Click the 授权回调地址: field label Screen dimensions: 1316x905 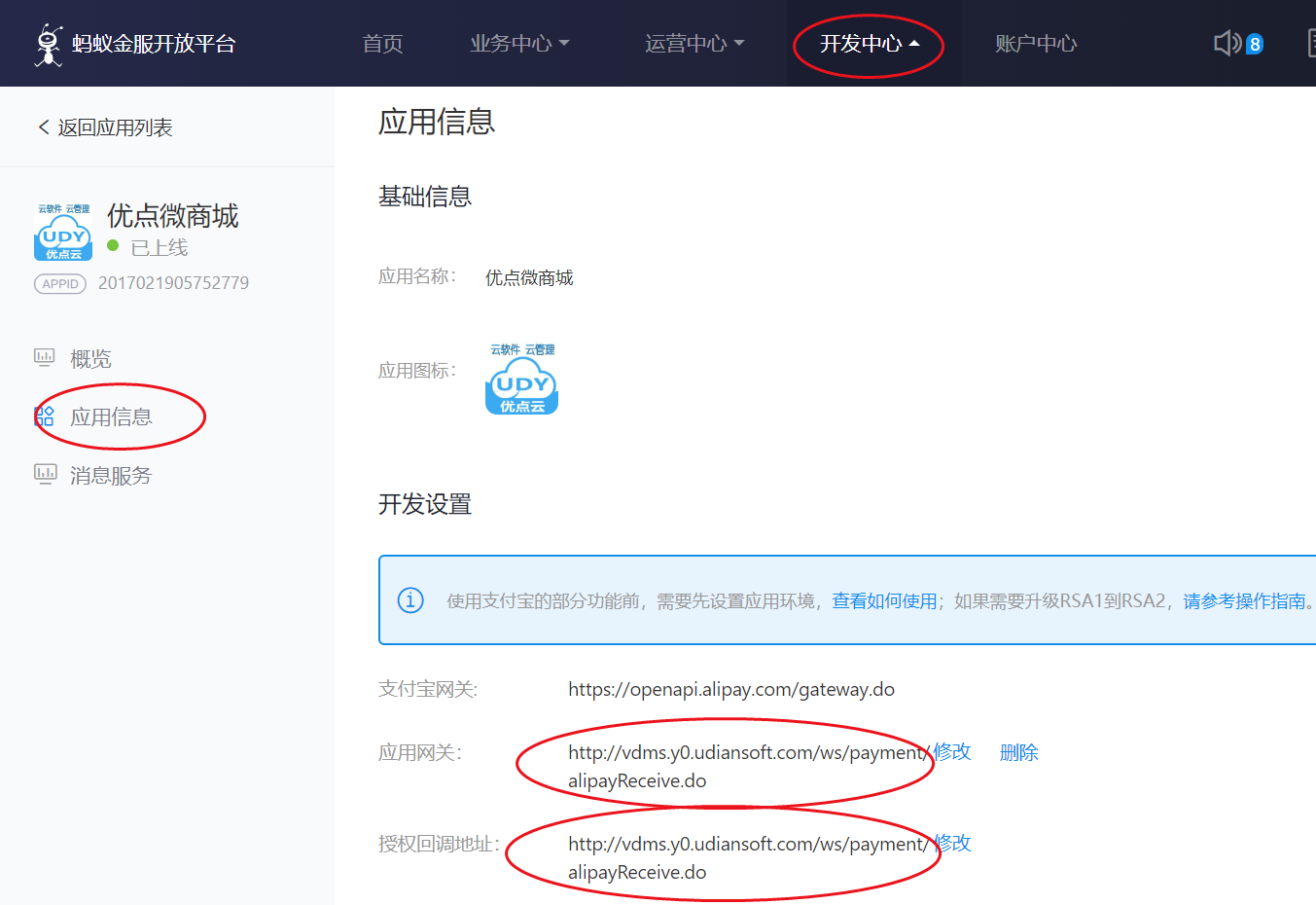[x=439, y=844]
